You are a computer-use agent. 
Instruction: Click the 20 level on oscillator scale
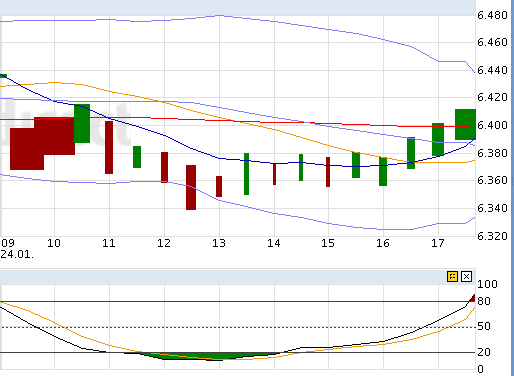point(484,352)
